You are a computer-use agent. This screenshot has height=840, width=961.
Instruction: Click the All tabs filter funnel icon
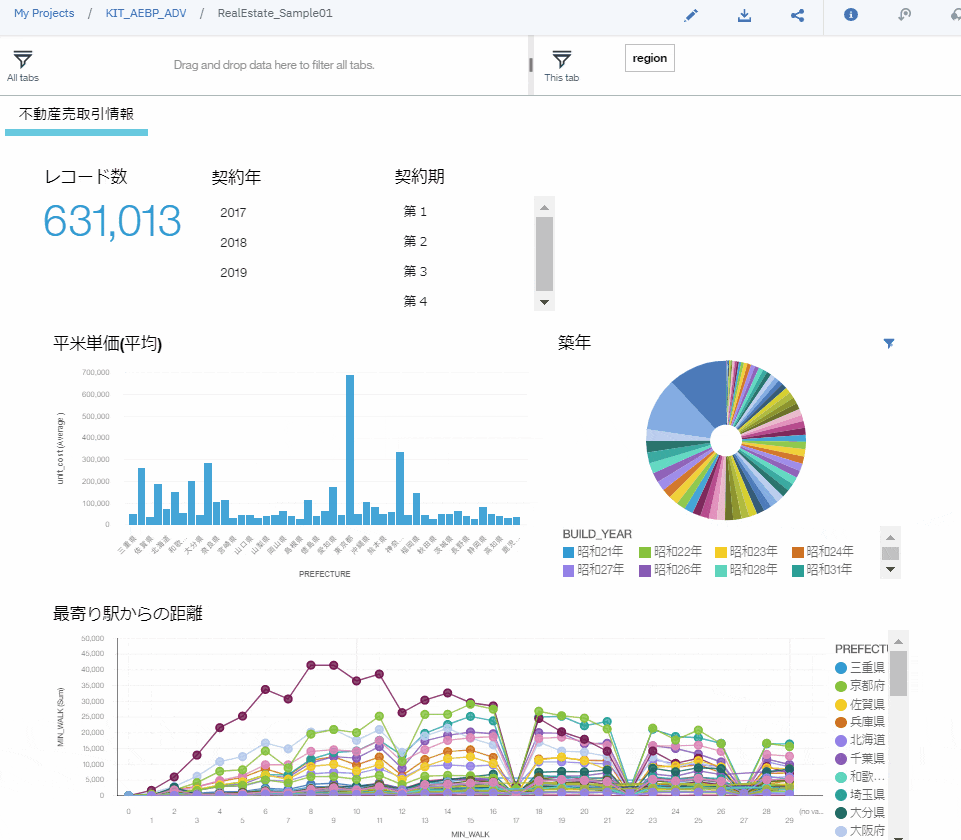(x=23, y=59)
